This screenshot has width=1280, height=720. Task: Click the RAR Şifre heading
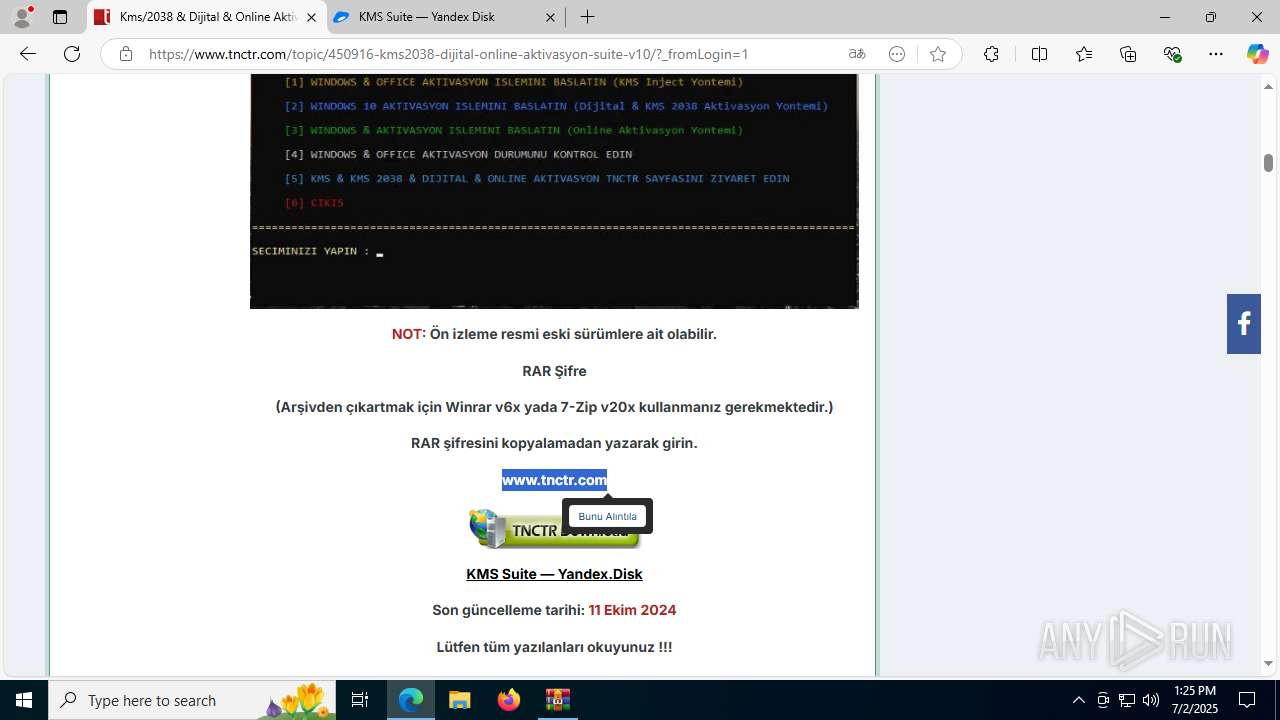[x=554, y=371]
